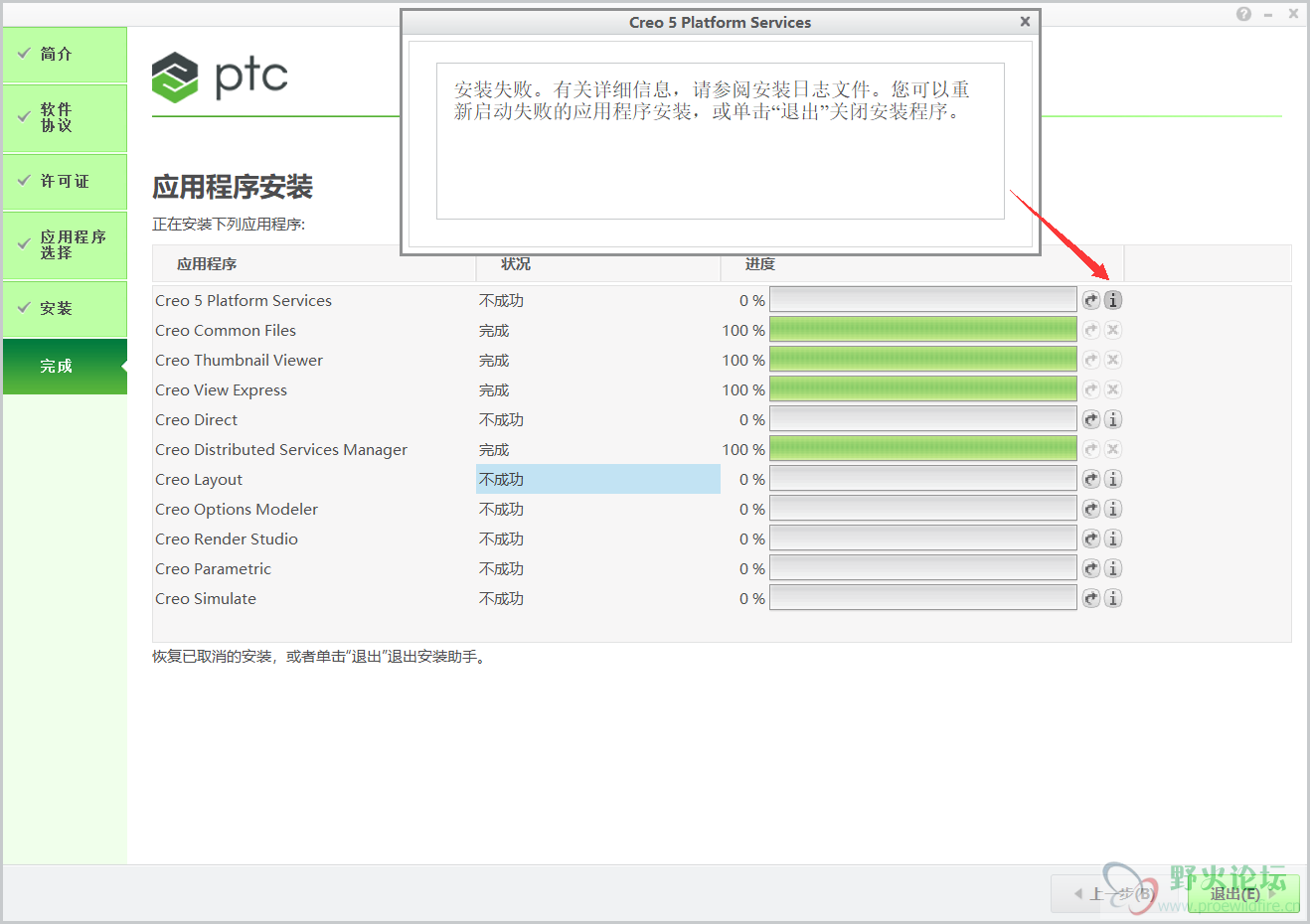The image size is (1310, 924).
Task: Go to the 软件协议 step
Action: [65, 117]
